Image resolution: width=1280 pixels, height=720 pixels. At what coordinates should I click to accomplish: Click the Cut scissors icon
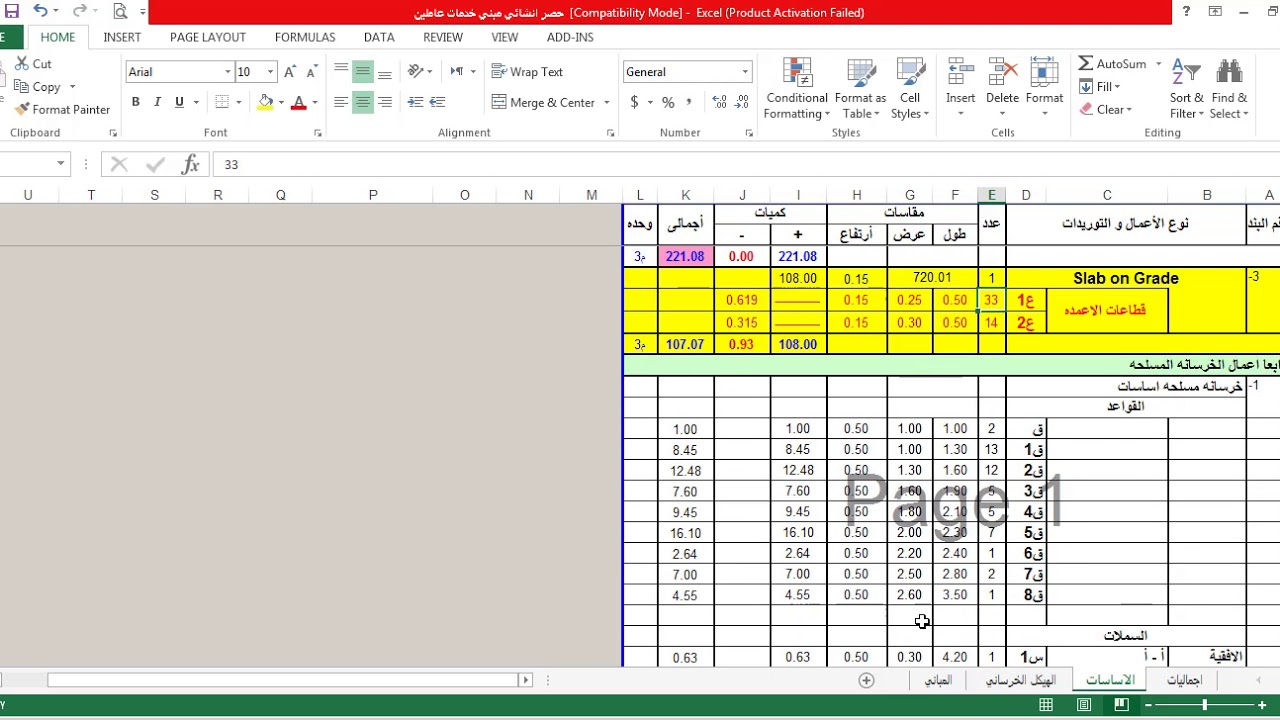point(22,63)
